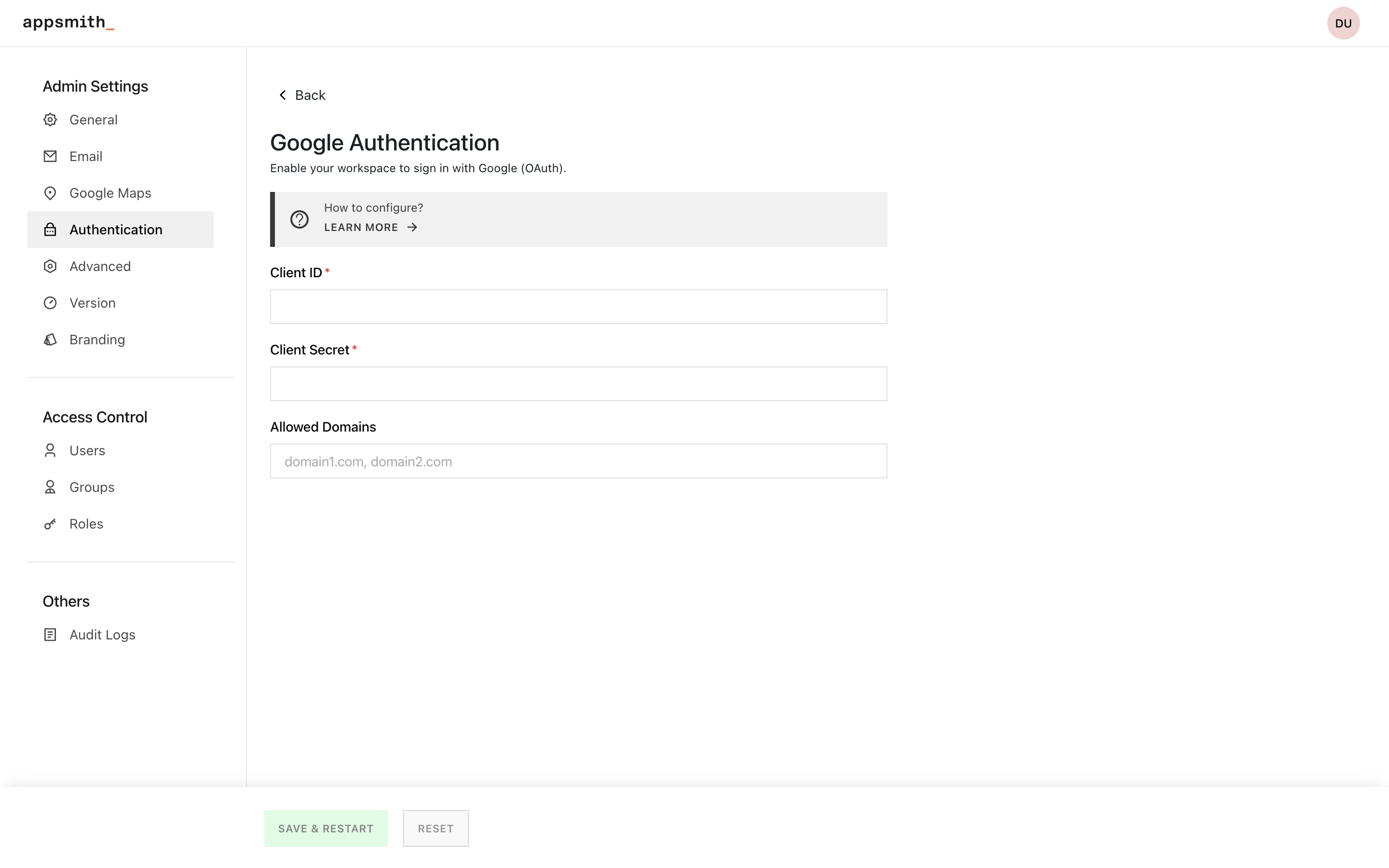This screenshot has height=868, width=1389.
Task: Click the Client Secret label
Action: point(309,350)
